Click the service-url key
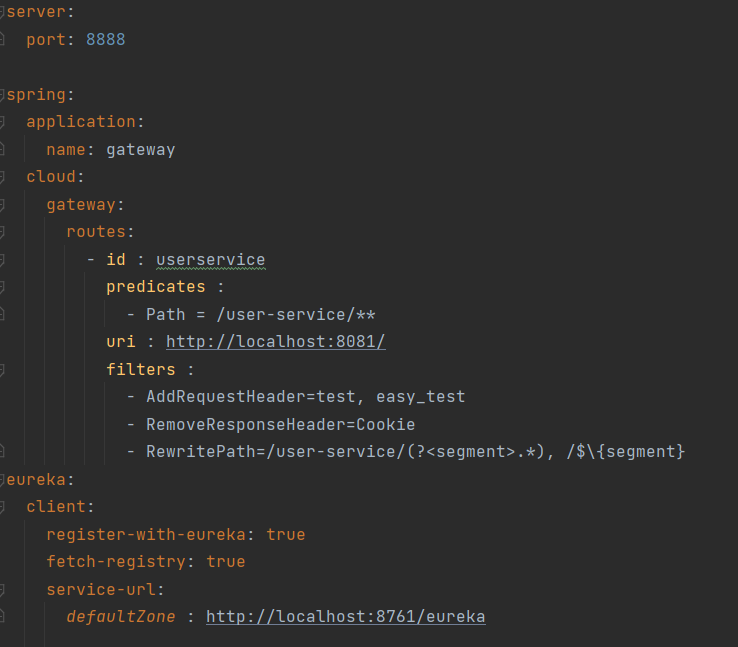Viewport: 738px width, 647px height. 101,590
